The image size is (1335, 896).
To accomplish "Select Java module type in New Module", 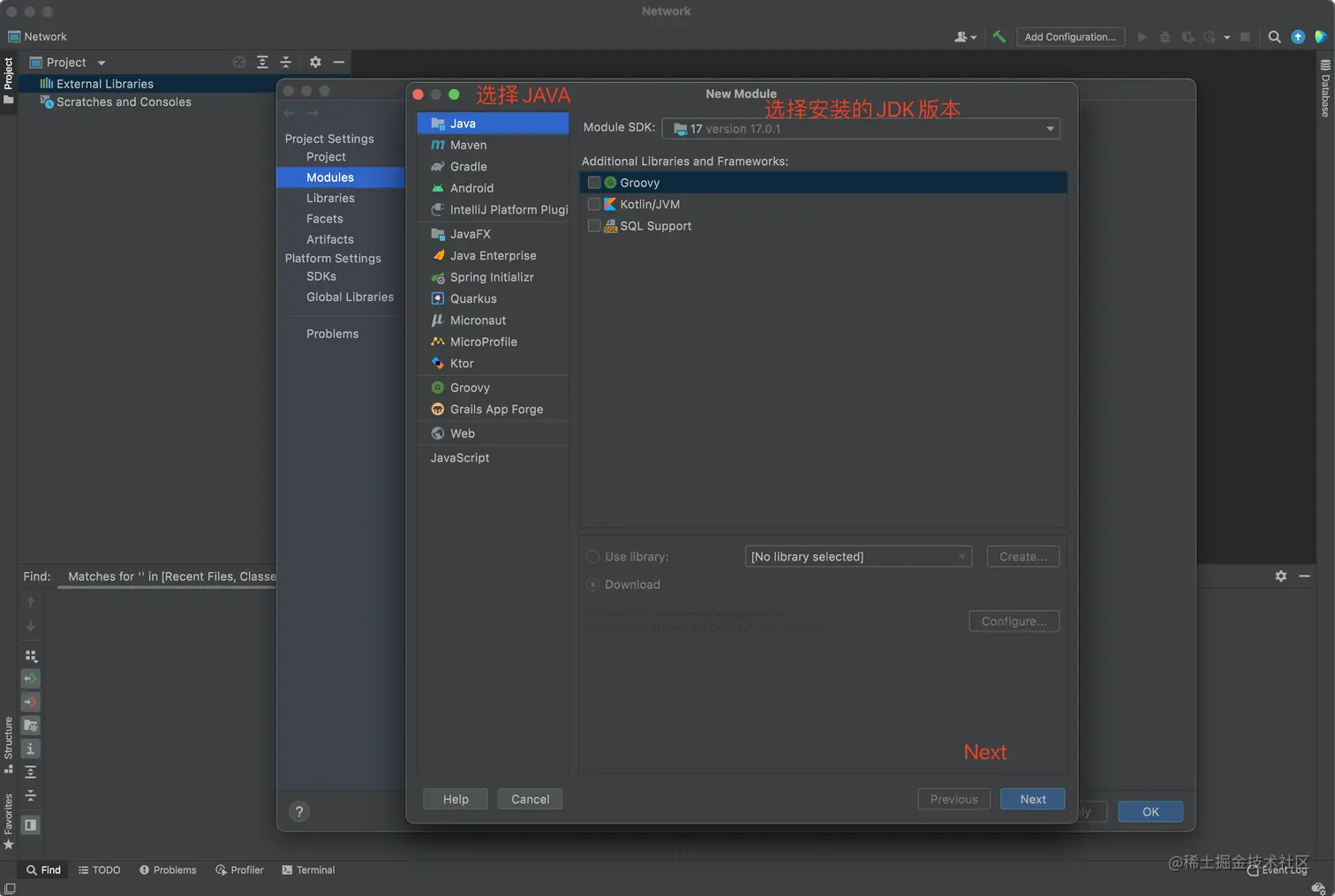I will [493, 124].
